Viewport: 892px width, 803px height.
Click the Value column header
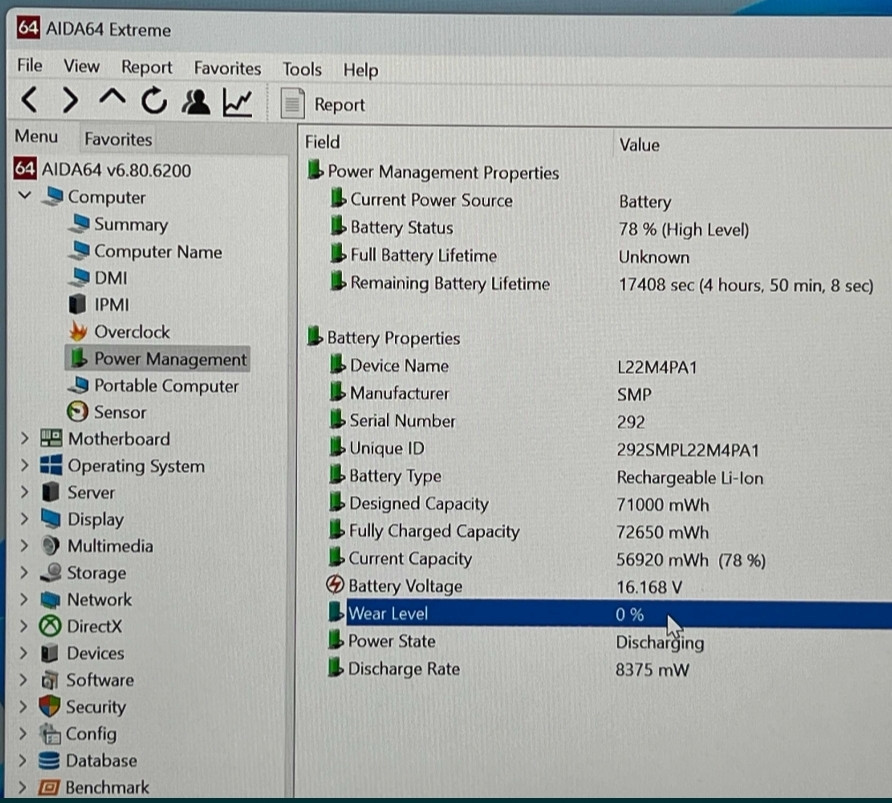click(x=639, y=144)
